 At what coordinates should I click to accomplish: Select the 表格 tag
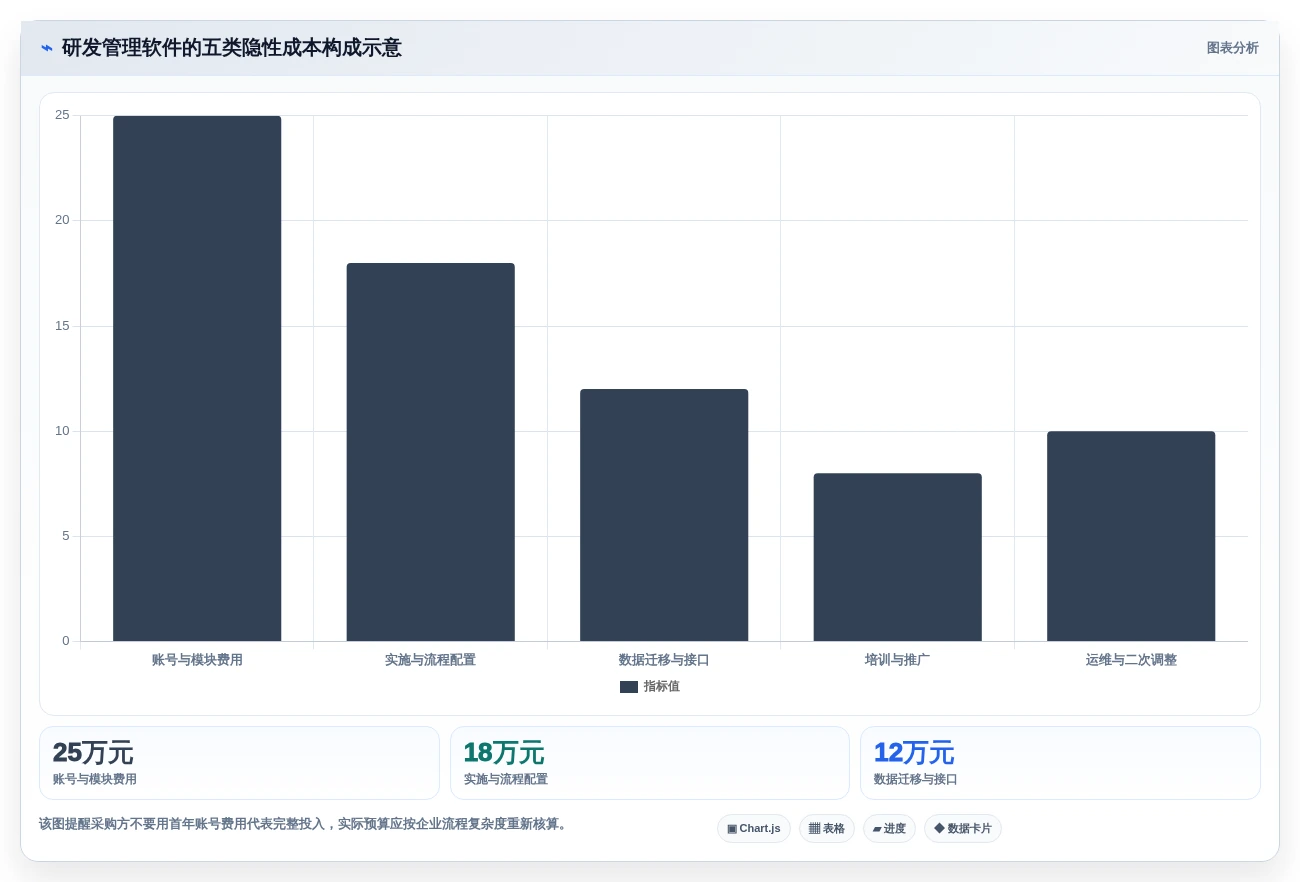click(x=826, y=828)
